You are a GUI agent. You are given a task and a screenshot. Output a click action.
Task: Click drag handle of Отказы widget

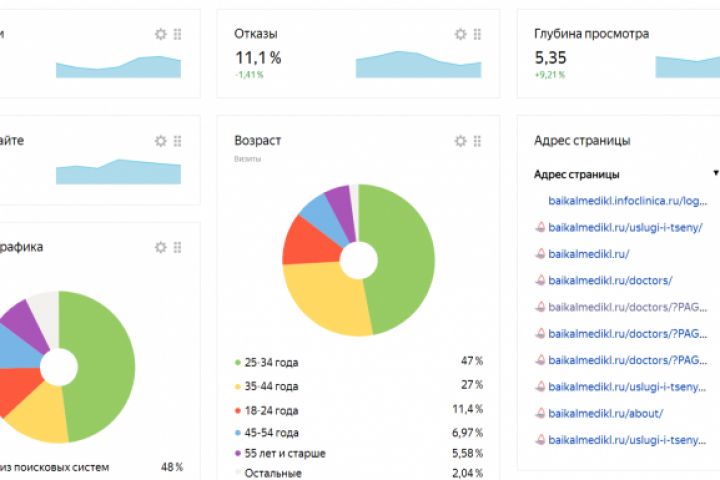pyautogui.click(x=478, y=34)
